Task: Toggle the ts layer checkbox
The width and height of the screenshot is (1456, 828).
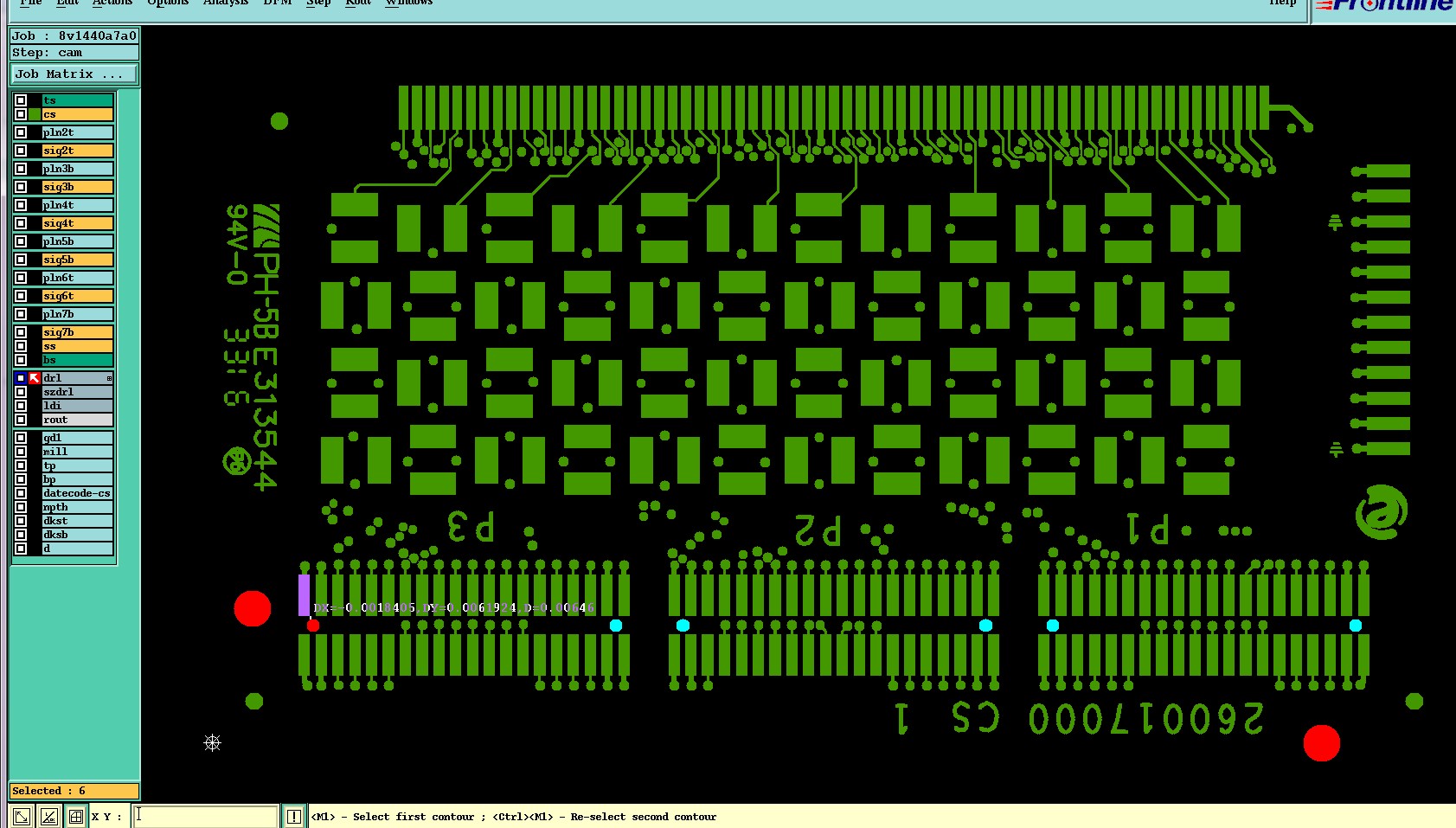Action: [21, 100]
